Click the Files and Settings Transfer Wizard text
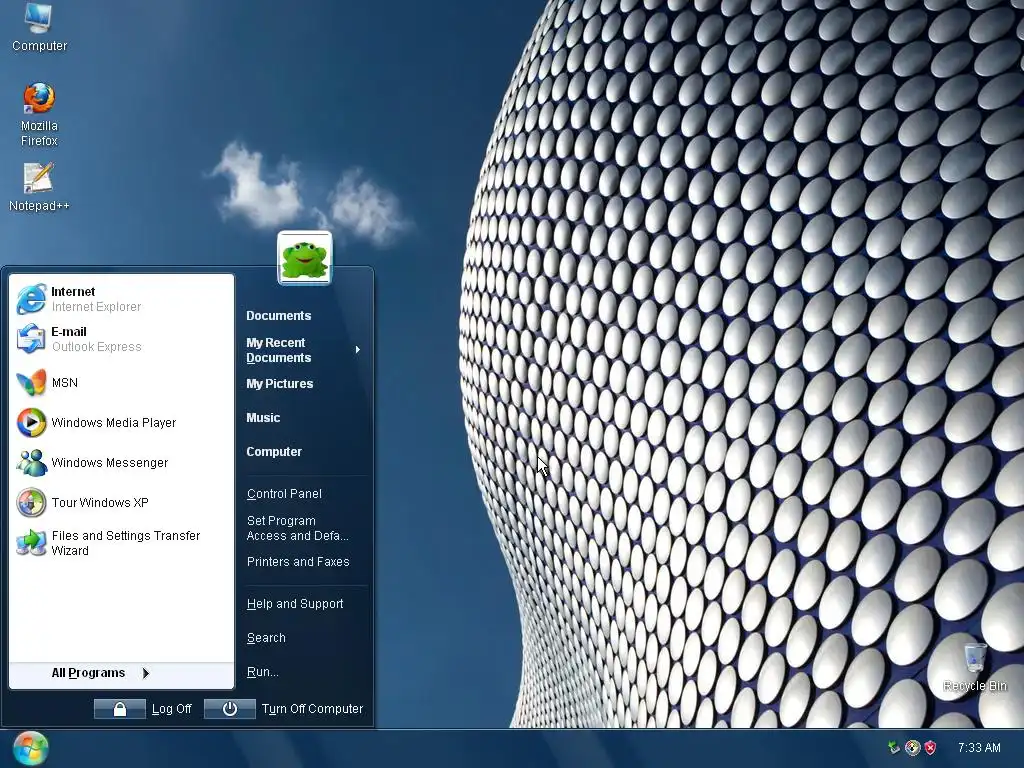The image size is (1024, 768). pos(125,543)
